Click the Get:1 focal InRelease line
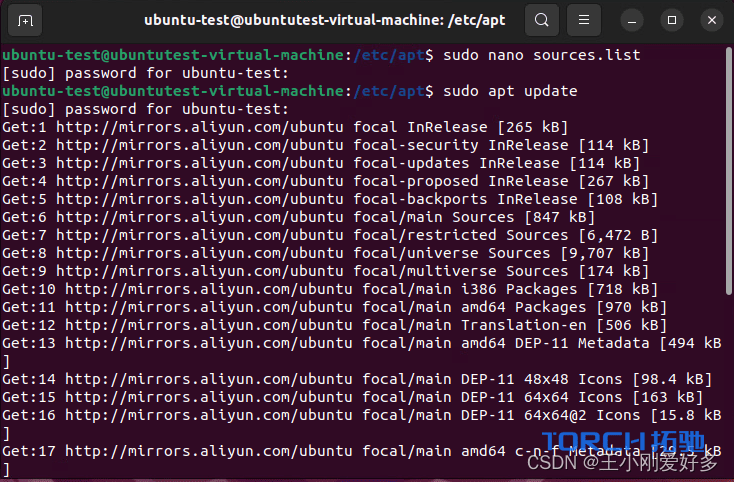This screenshot has height=482, width=734. (x=285, y=127)
